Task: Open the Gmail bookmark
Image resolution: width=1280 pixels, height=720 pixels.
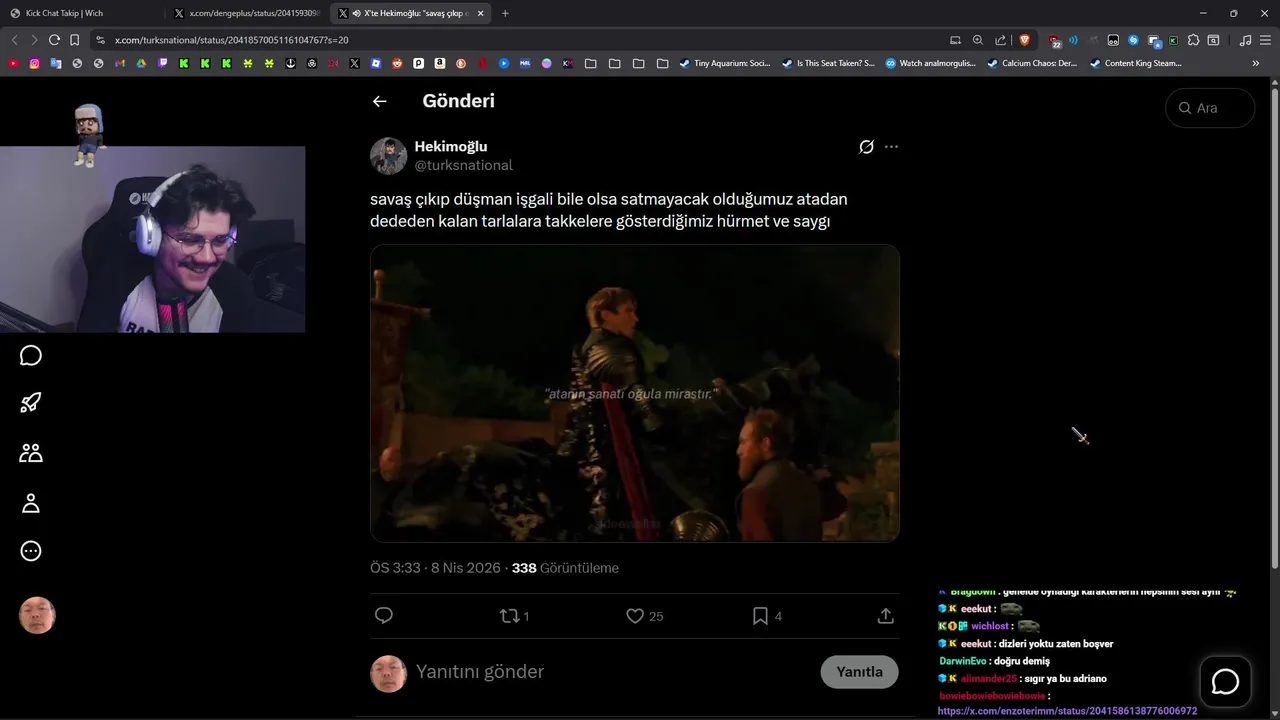Action: pos(120,63)
